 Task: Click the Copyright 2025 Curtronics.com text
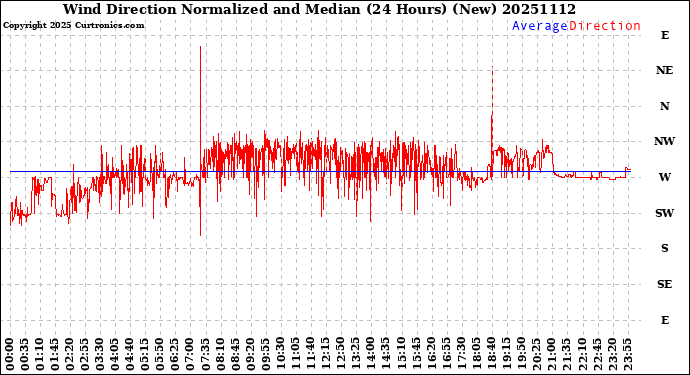pos(73,26)
